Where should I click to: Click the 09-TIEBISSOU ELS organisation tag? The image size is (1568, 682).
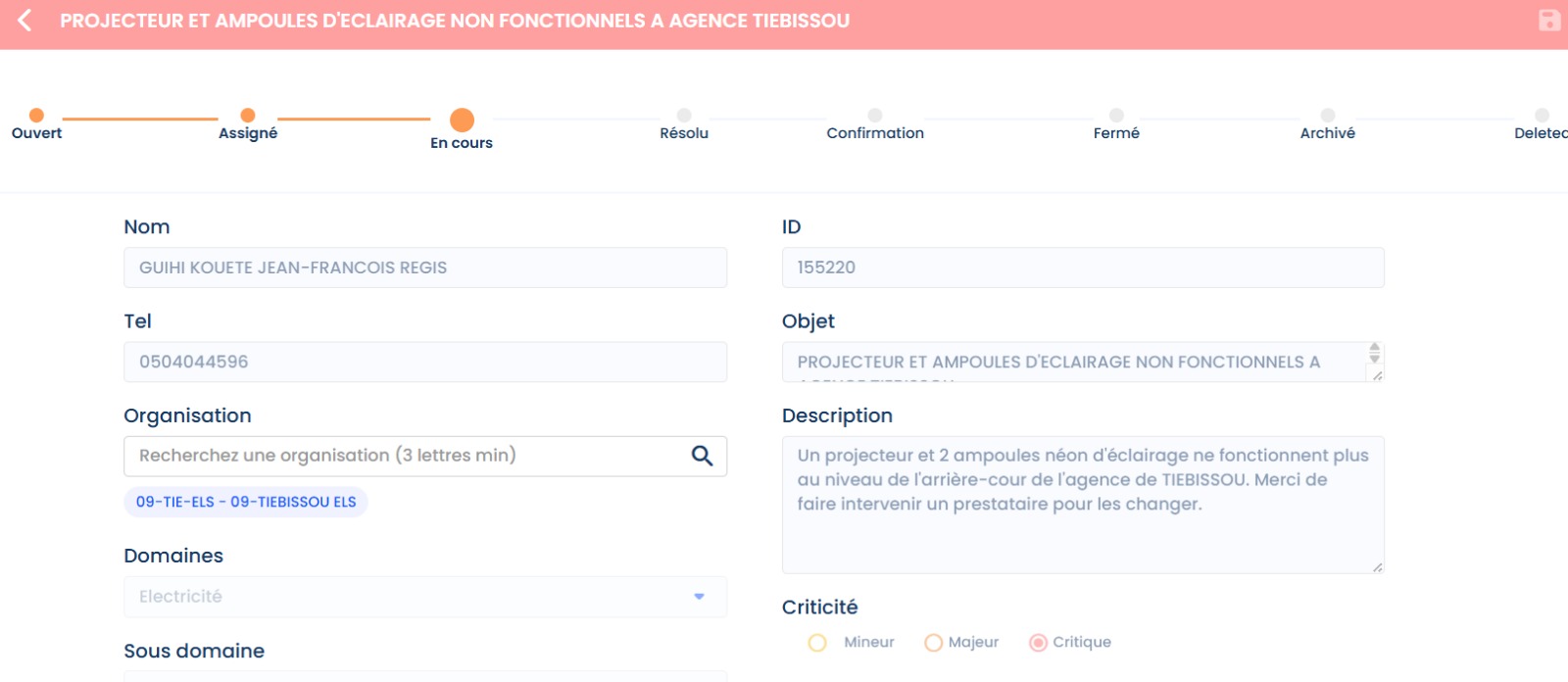coord(246,502)
